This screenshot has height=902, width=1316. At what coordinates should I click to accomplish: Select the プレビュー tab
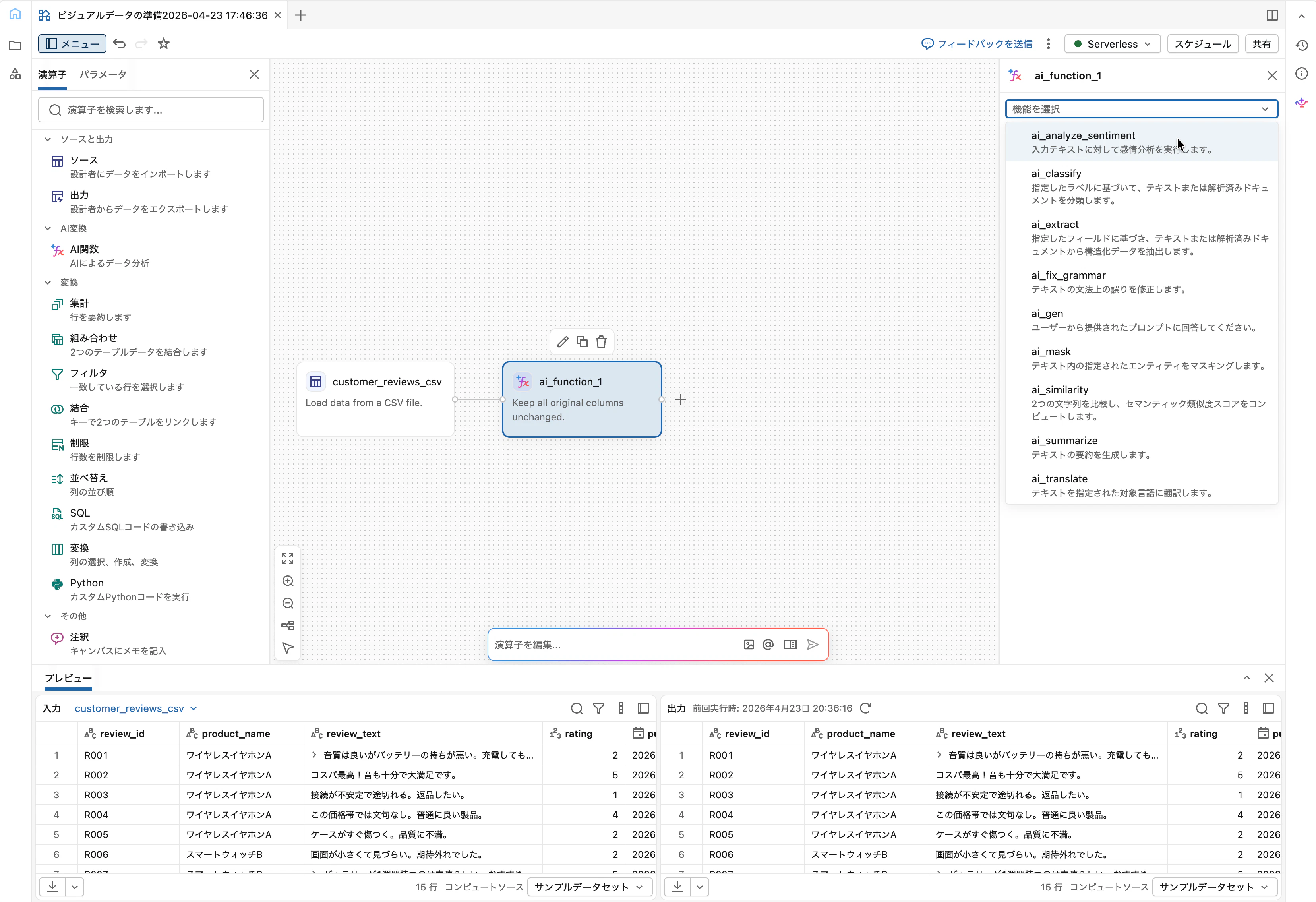coord(68,678)
